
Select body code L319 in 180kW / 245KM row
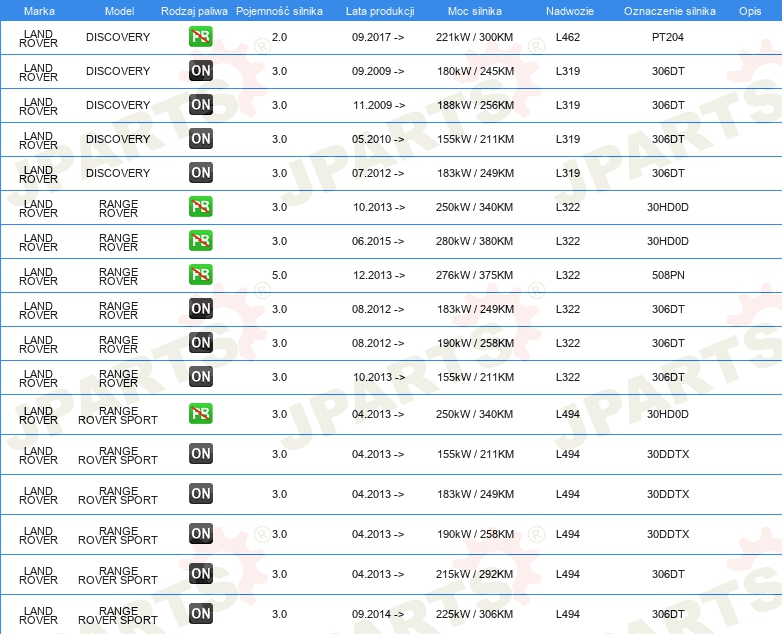pos(568,71)
